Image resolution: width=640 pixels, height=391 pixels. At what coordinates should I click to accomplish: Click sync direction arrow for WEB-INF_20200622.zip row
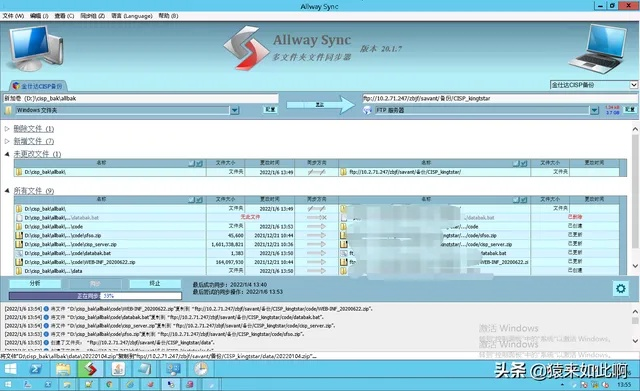(x=317, y=262)
